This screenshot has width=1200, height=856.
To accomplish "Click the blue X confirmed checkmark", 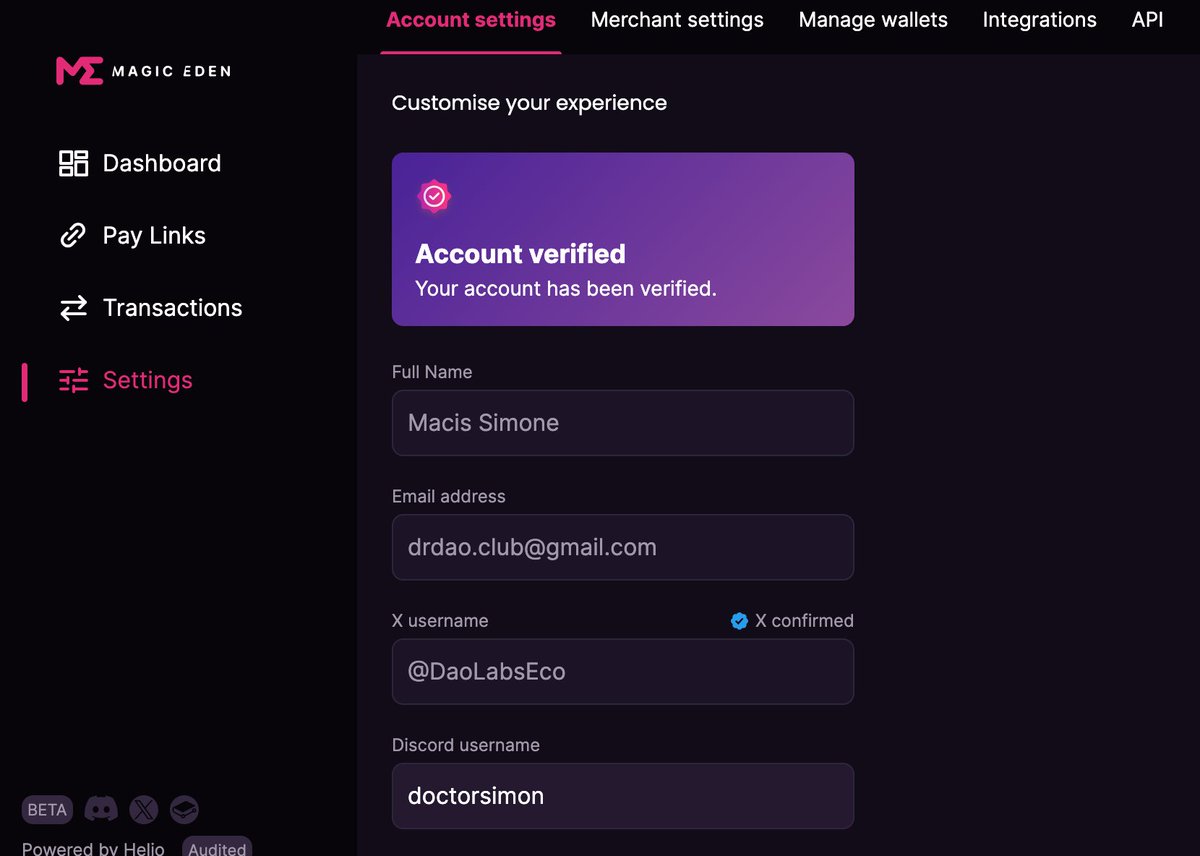I will 739,621.
